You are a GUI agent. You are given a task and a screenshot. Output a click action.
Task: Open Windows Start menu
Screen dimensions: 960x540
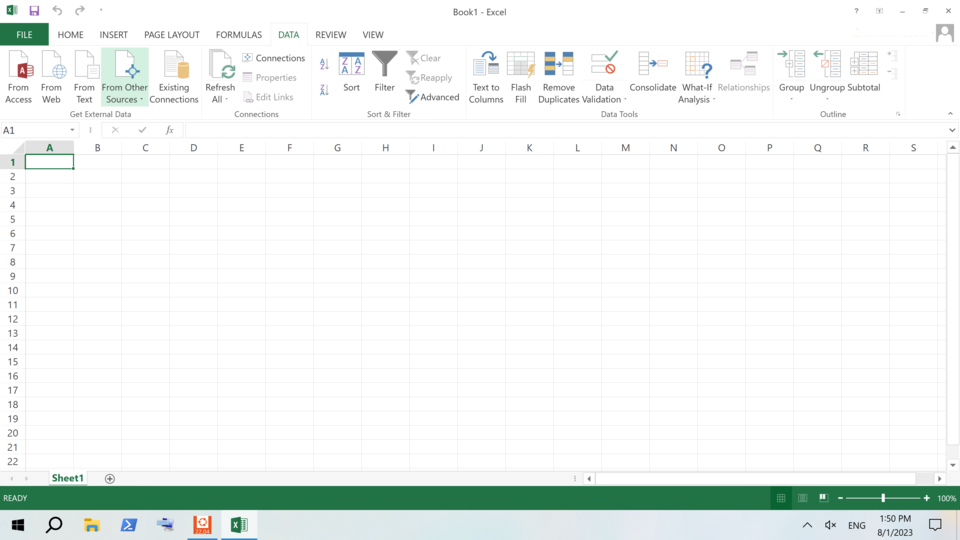(x=18, y=525)
